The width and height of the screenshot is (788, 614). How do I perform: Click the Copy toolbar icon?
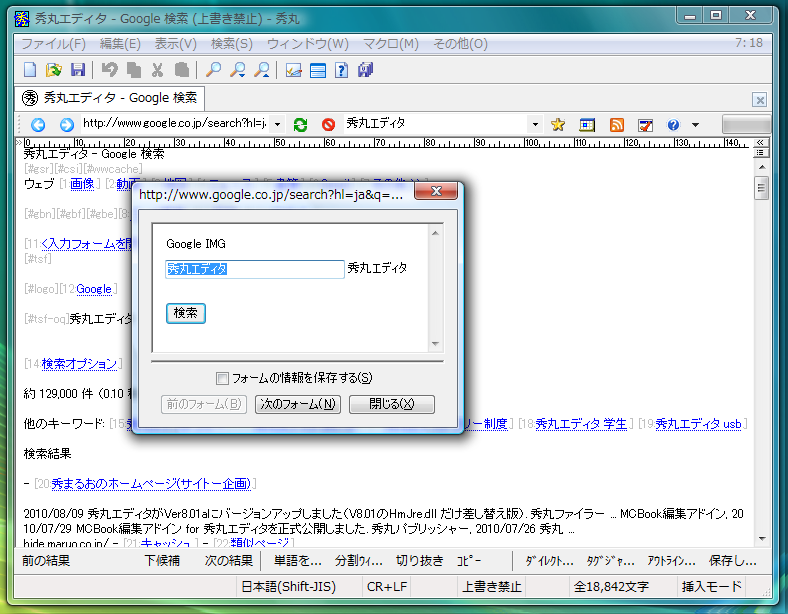[x=134, y=70]
